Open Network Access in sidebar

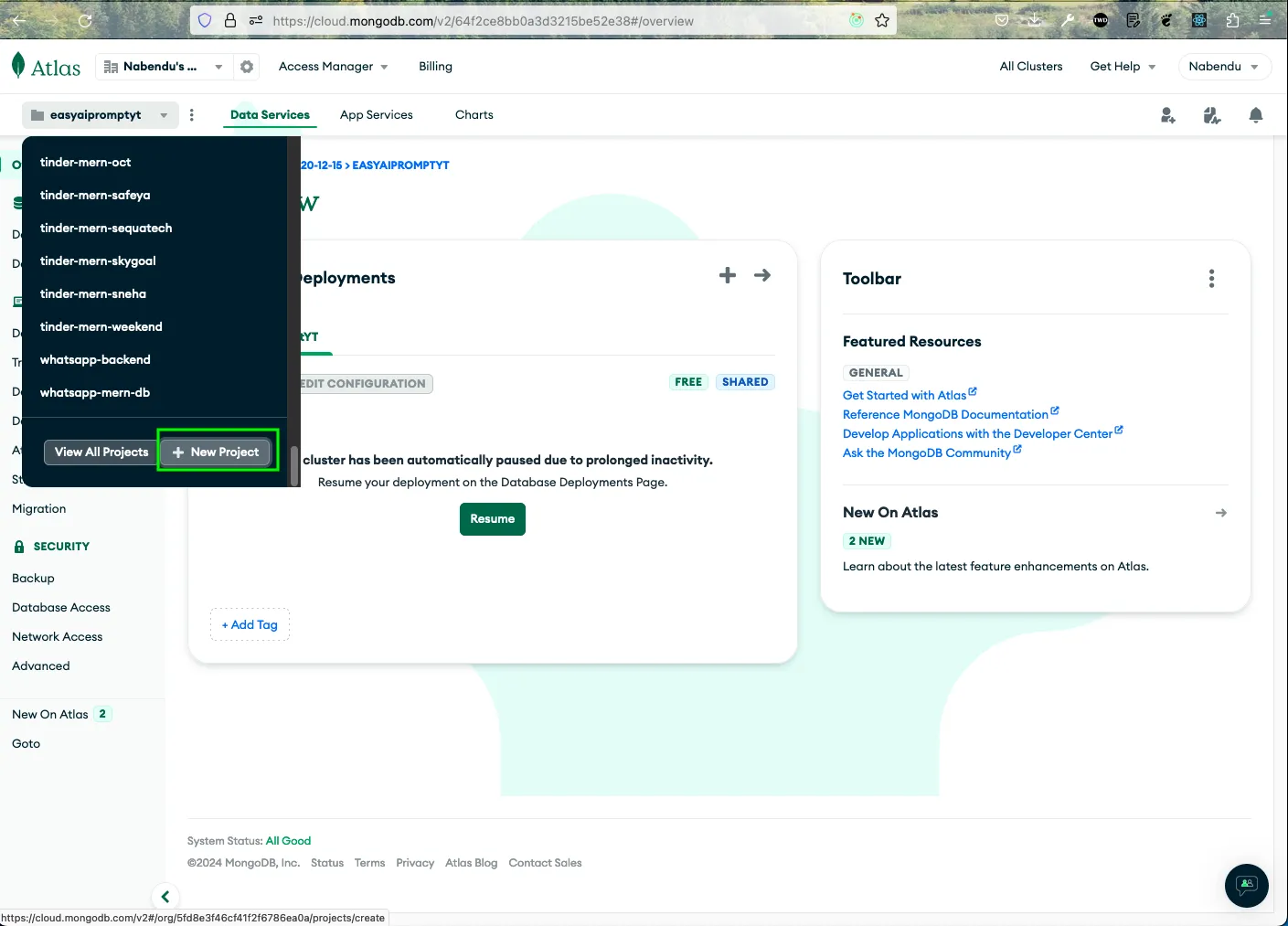tap(58, 636)
